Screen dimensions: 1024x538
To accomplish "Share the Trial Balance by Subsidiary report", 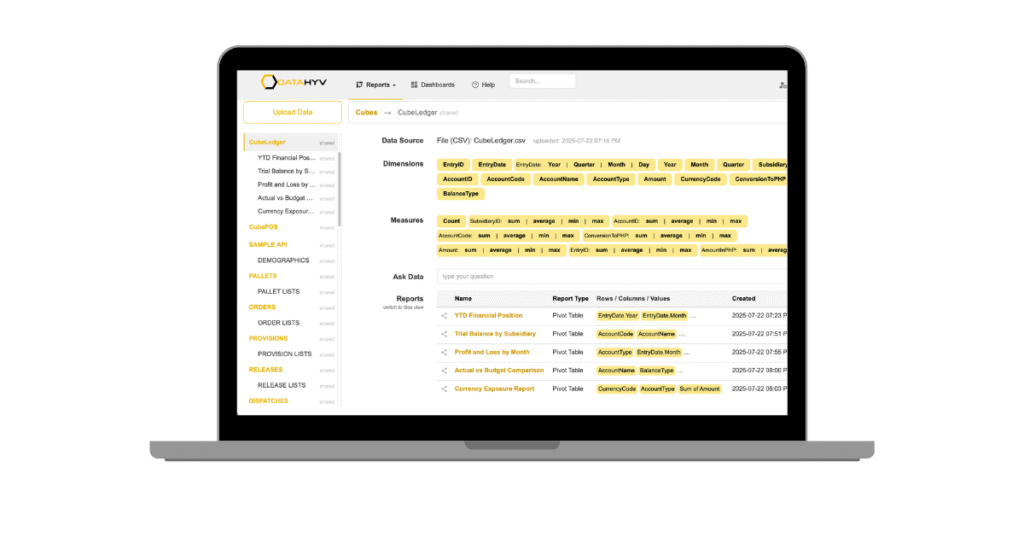I will tap(444, 333).
